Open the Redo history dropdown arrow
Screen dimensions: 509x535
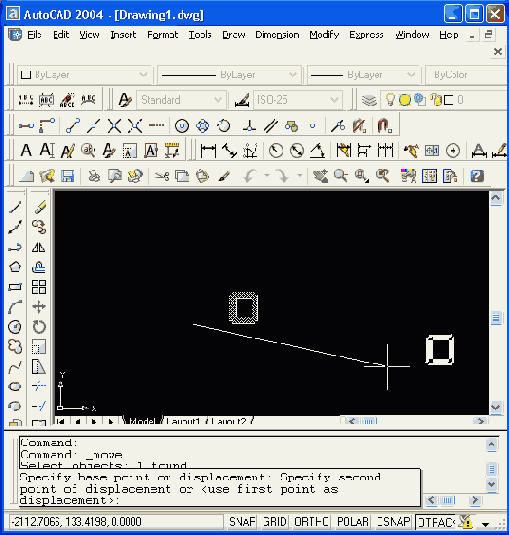pyautogui.click(x=300, y=176)
